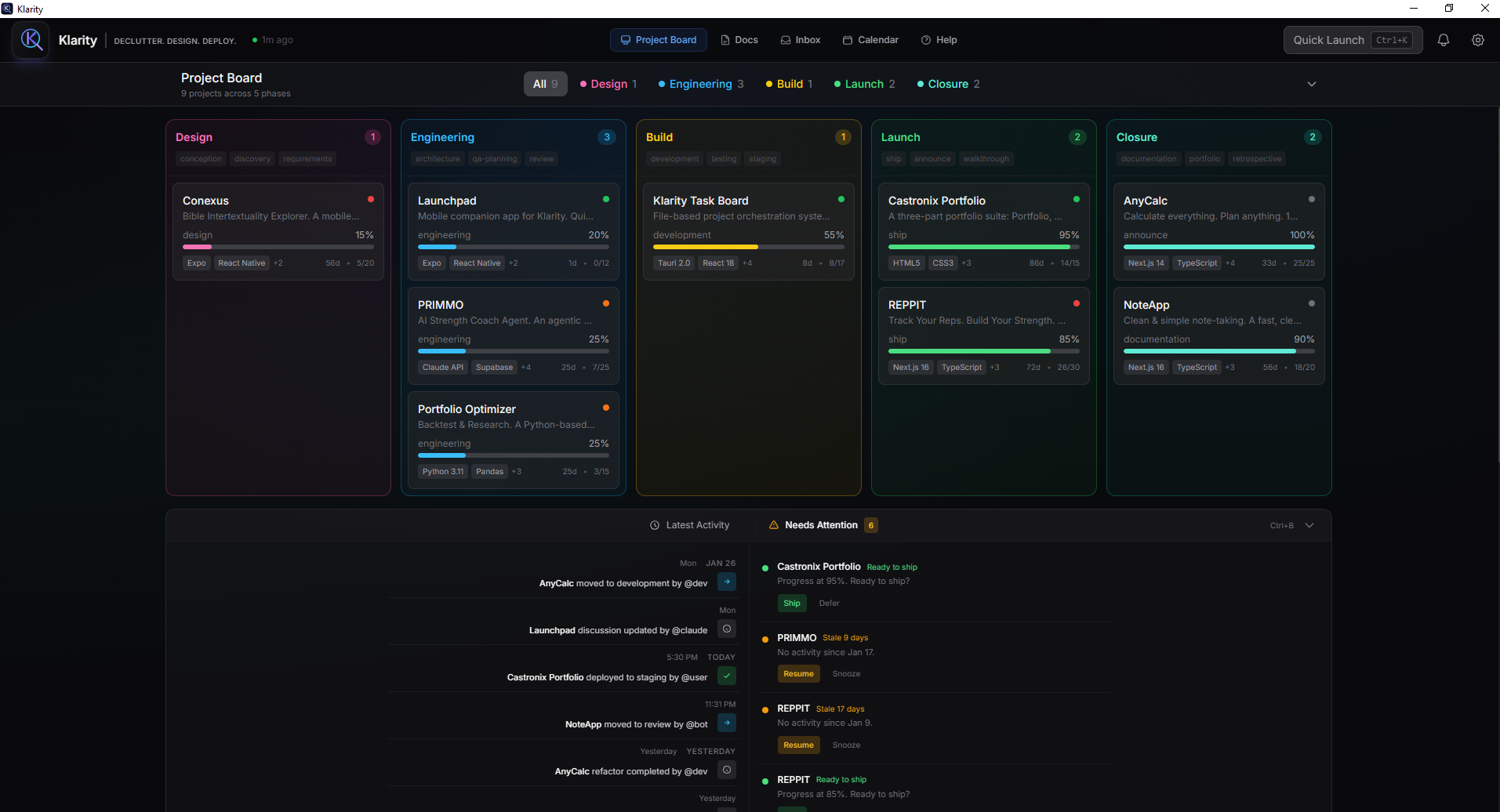The width and height of the screenshot is (1500, 812).
Task: Toggle the green status dot on Launchpad card
Action: (x=606, y=199)
